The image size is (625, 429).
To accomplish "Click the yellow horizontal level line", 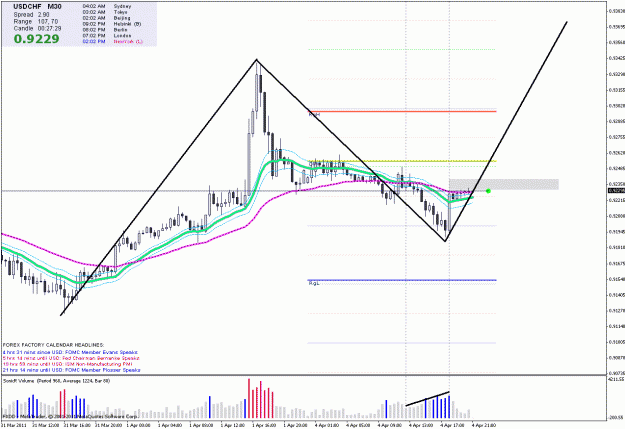I will point(403,161).
